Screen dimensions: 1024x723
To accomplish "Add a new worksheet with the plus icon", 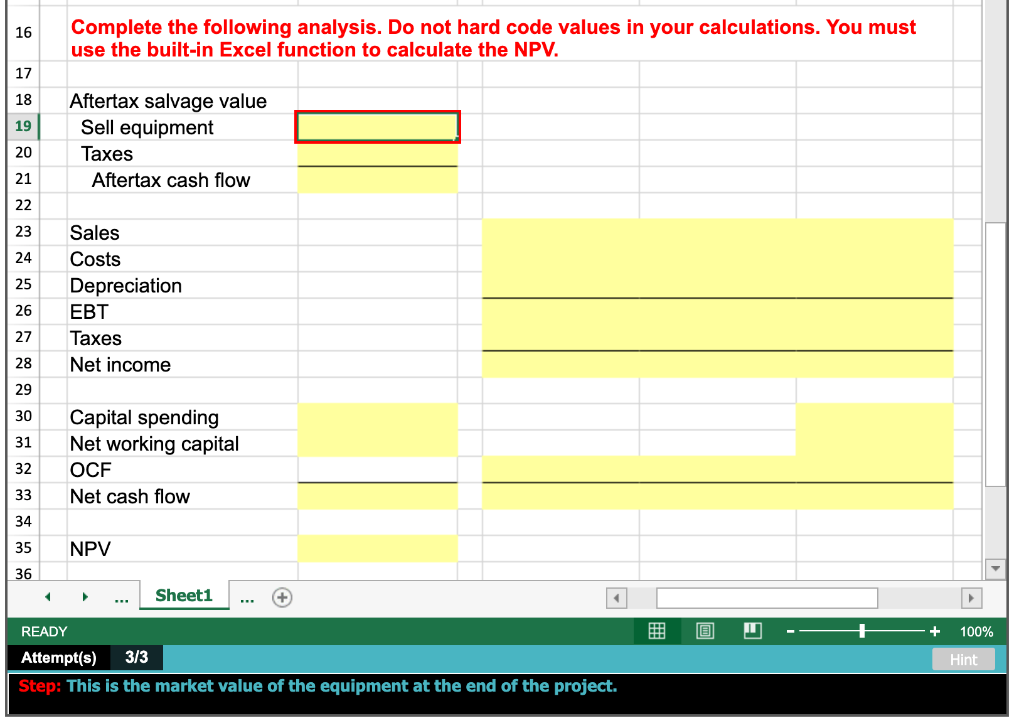I will click(281, 596).
